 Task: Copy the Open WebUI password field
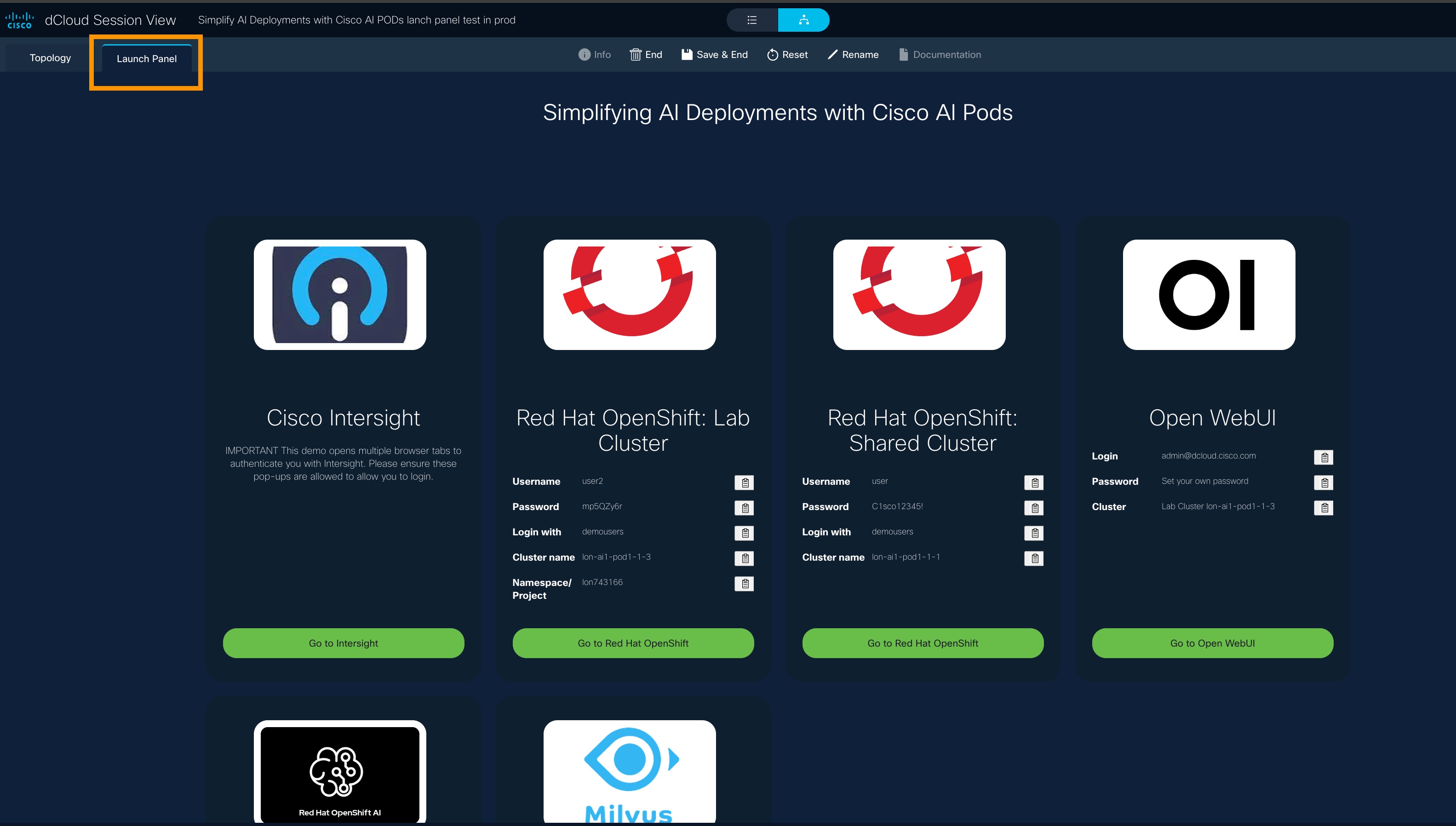pyautogui.click(x=1324, y=483)
